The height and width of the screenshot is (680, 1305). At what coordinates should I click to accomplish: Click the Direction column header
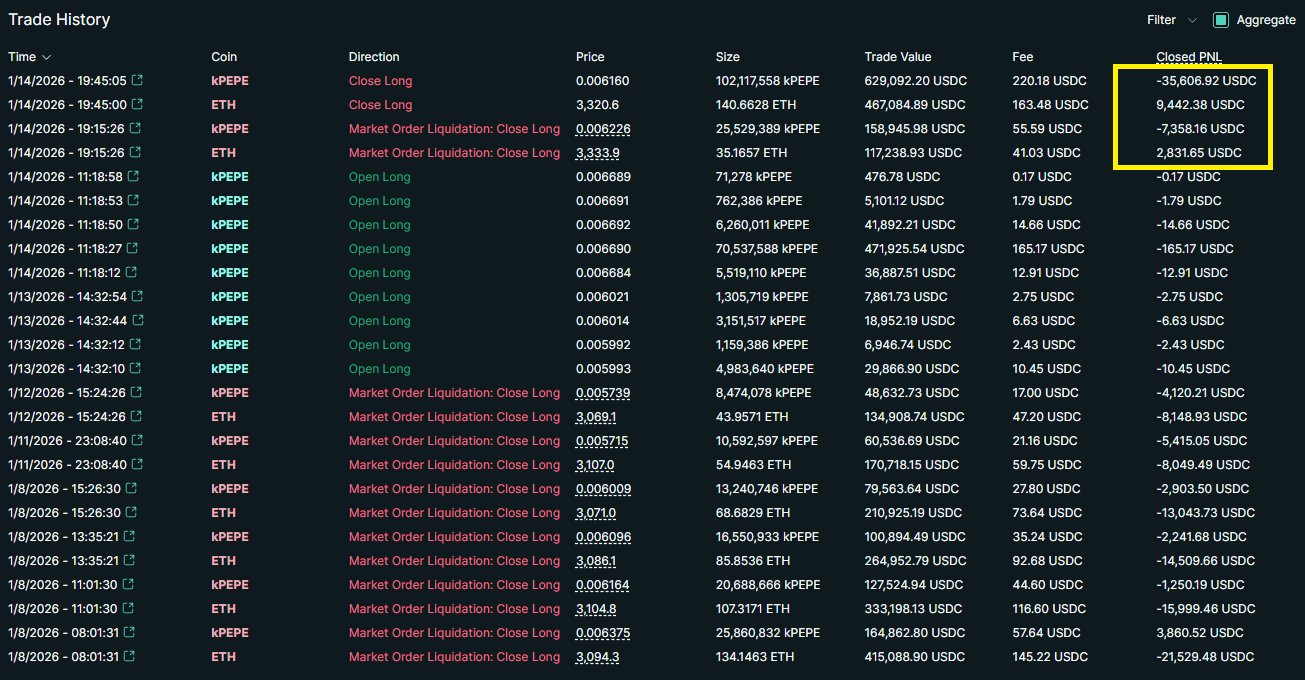coord(373,57)
